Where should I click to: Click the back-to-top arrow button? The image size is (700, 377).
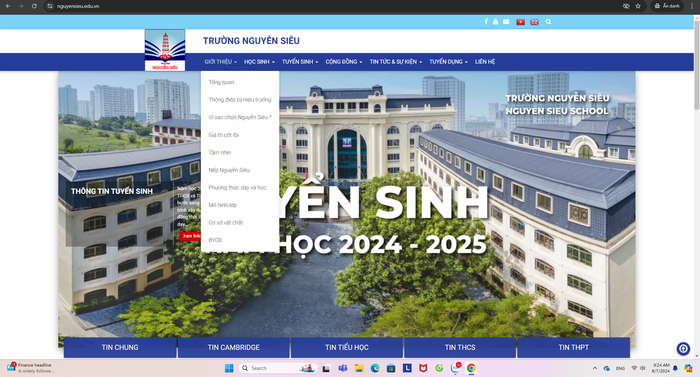(x=683, y=349)
